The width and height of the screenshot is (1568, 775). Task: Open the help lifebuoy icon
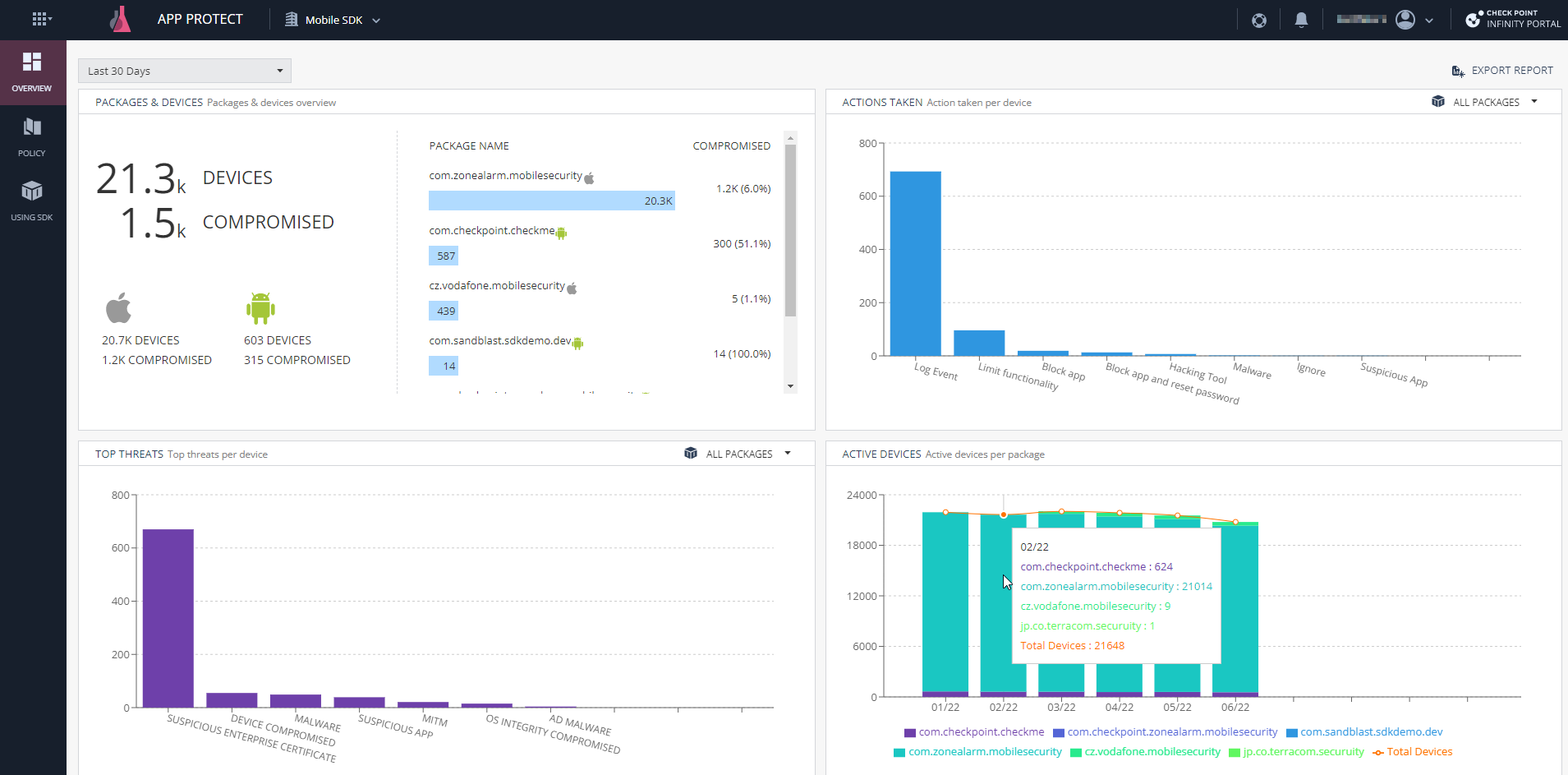(1258, 20)
